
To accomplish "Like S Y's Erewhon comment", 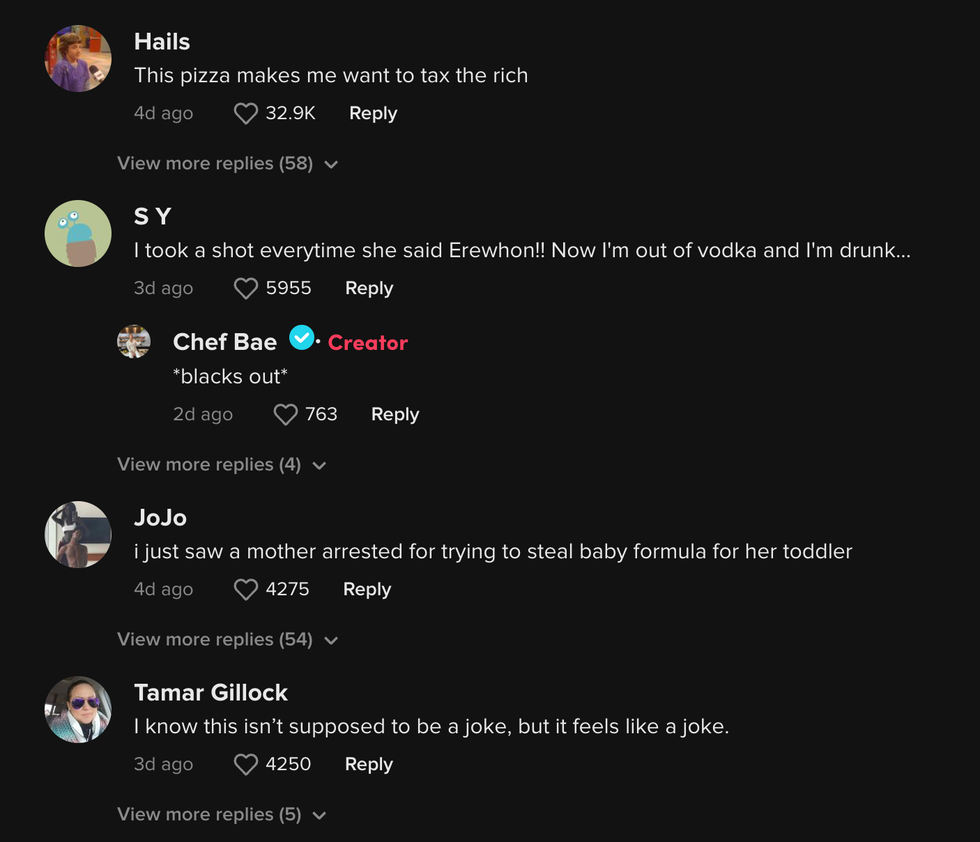I will point(245,288).
